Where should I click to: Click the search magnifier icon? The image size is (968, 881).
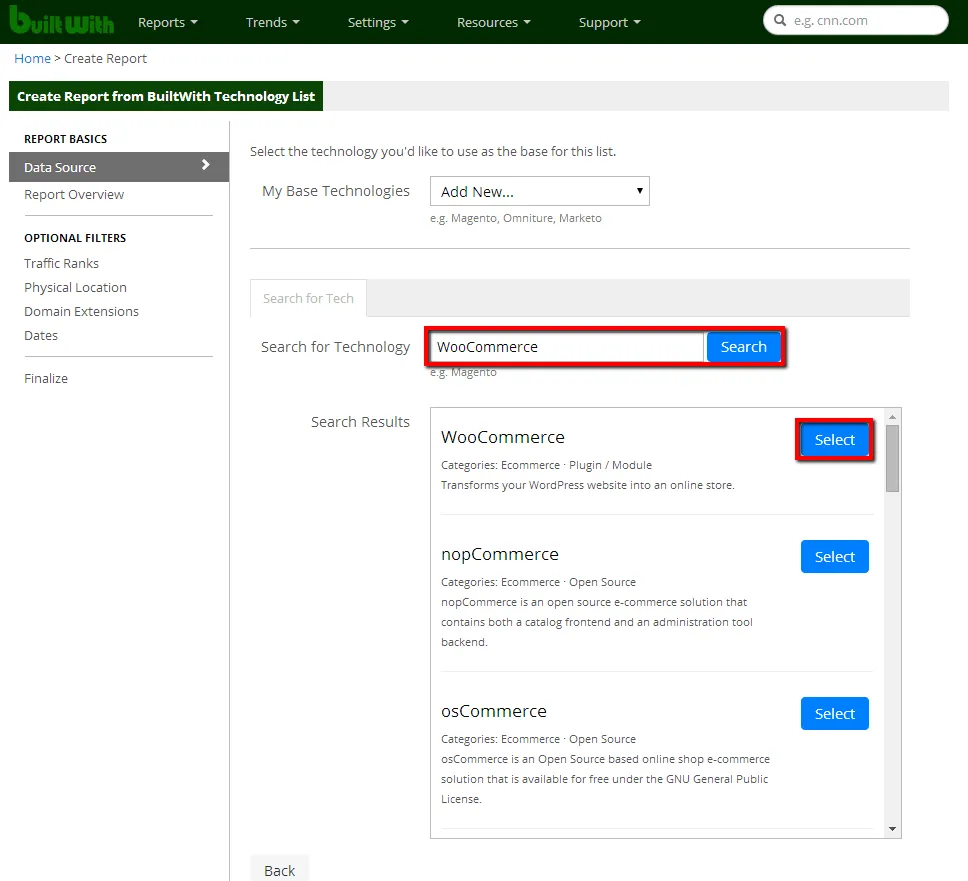click(779, 20)
